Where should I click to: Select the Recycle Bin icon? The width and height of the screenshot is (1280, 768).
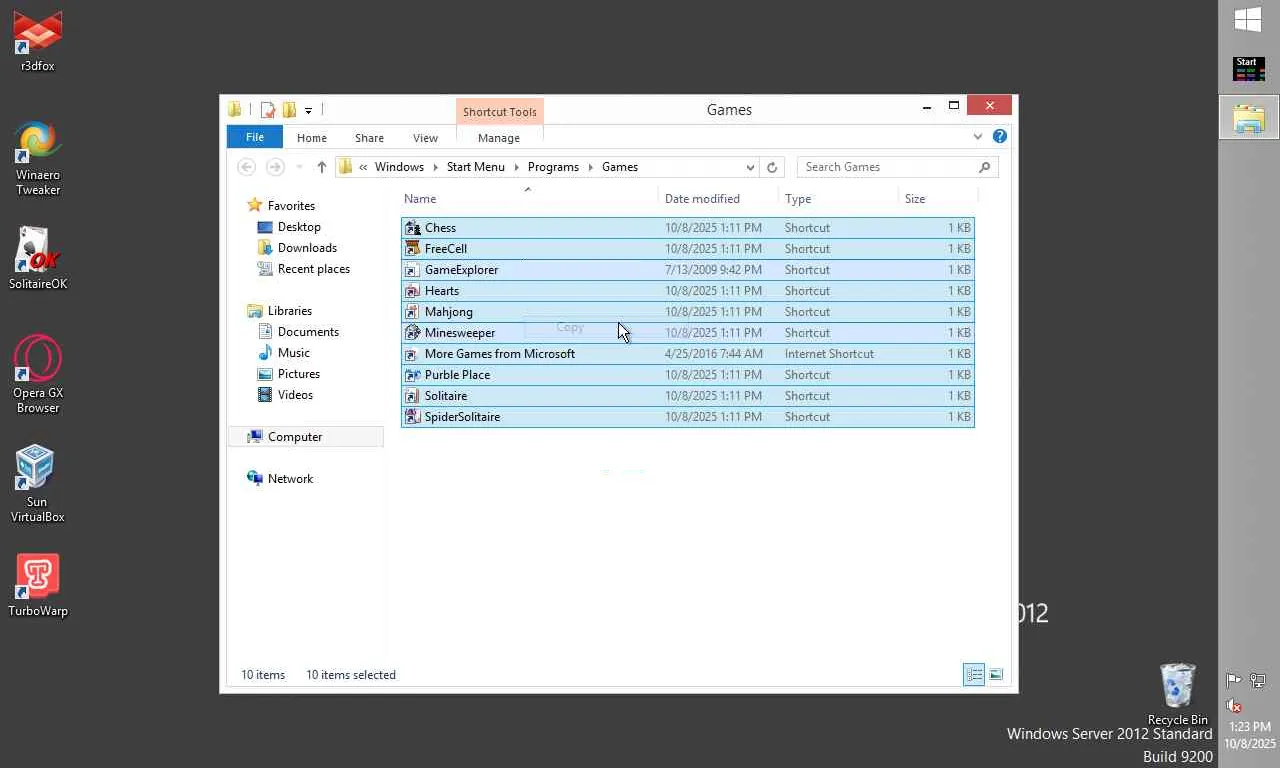tap(1177, 694)
